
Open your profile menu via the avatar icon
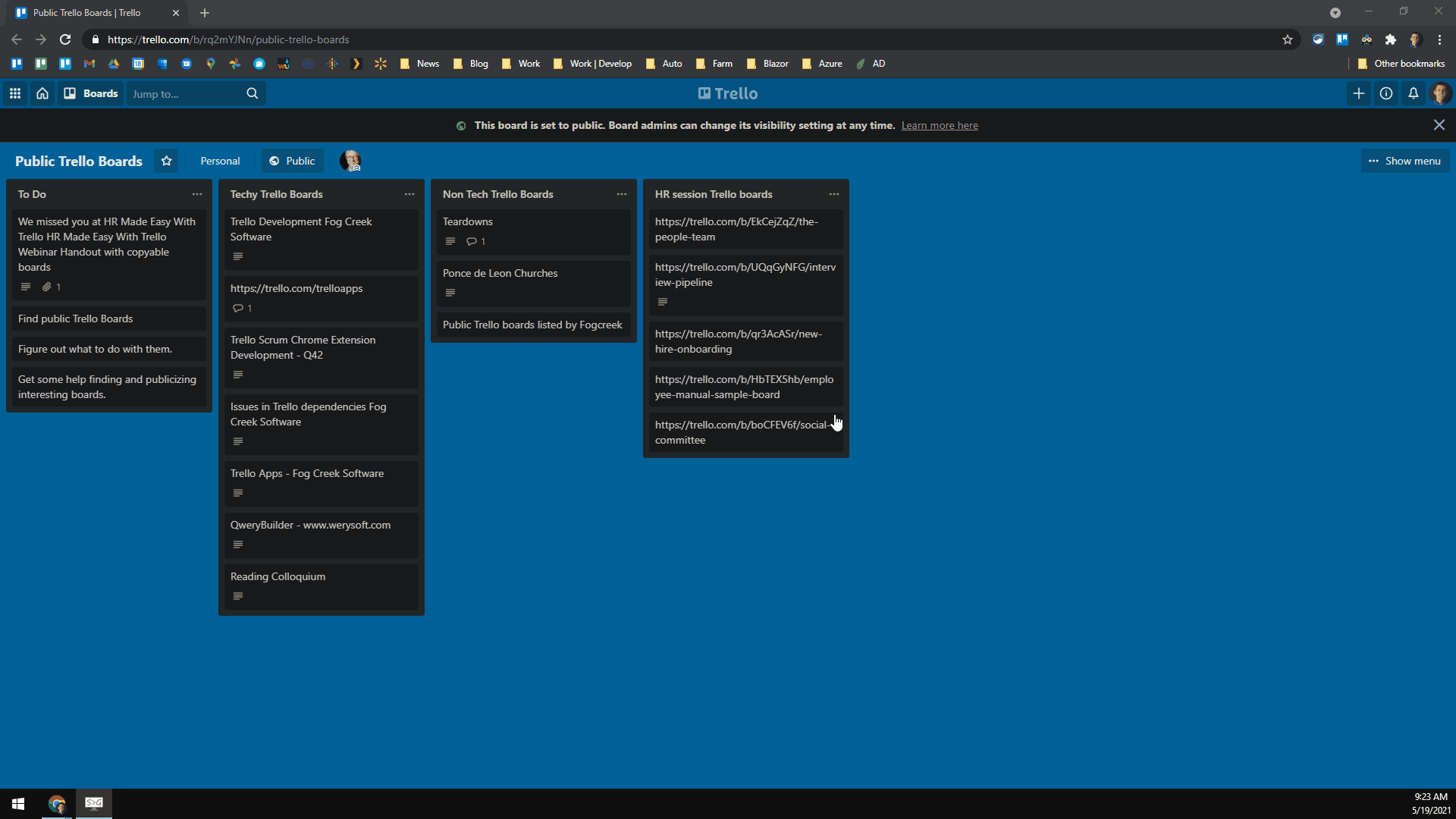coord(1441,93)
